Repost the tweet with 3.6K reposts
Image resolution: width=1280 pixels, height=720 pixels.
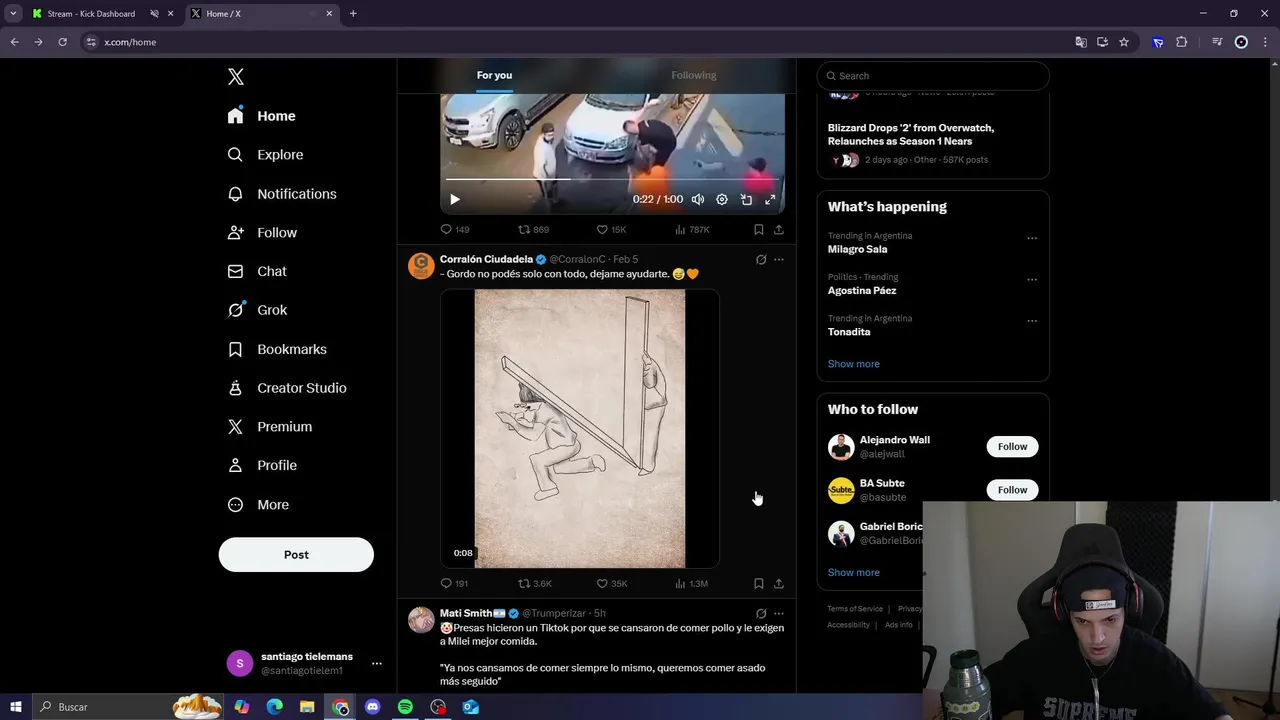click(x=535, y=583)
